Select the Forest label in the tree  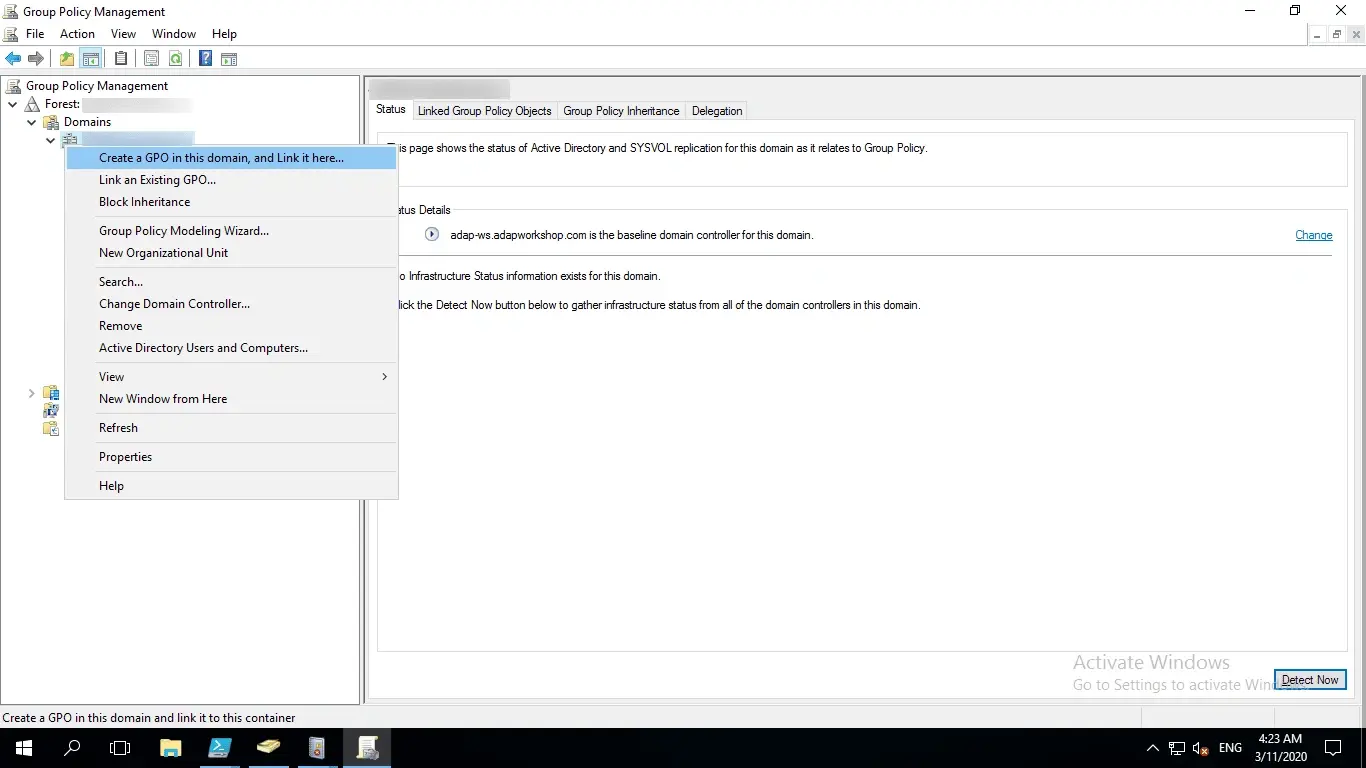[x=62, y=104]
